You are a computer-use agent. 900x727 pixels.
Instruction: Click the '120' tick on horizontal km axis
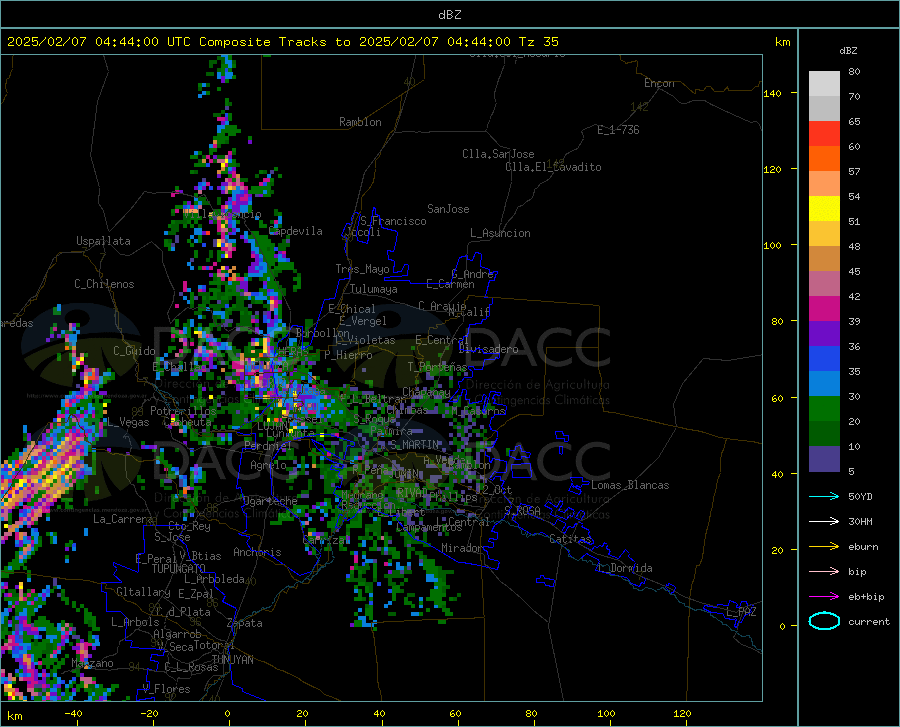point(682,713)
